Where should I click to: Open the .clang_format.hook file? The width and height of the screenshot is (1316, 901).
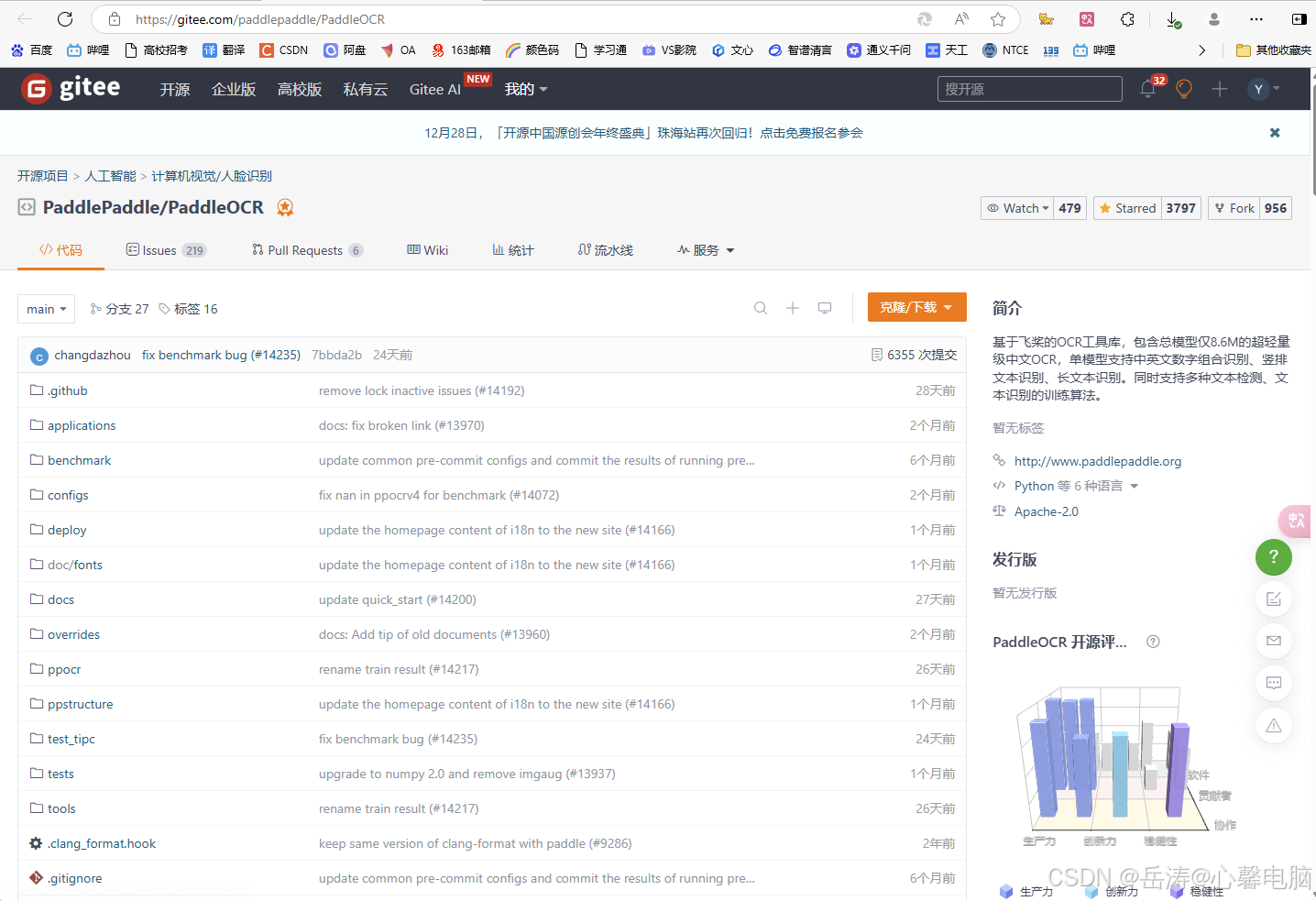coord(102,843)
